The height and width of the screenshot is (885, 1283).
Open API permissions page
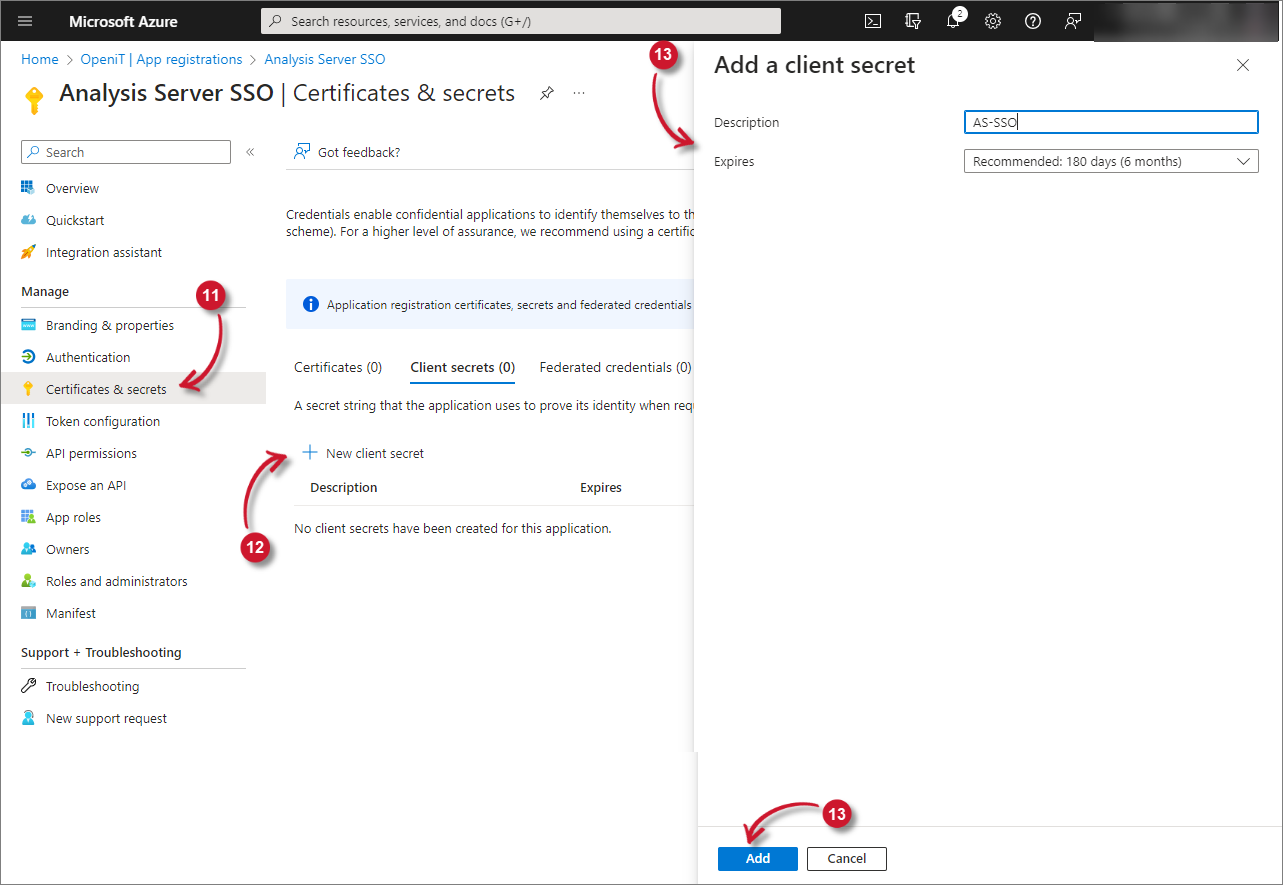coord(91,453)
